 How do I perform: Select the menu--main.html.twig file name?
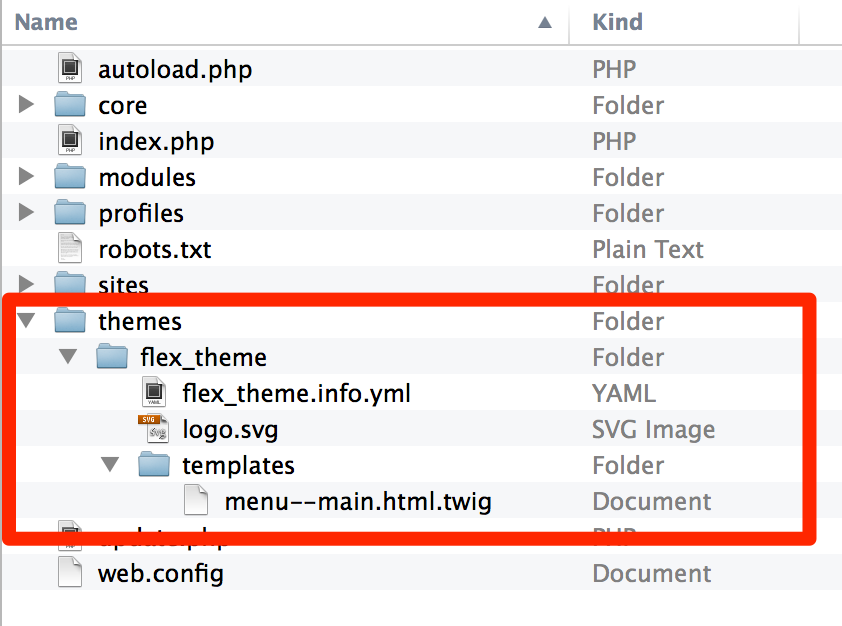pos(358,502)
